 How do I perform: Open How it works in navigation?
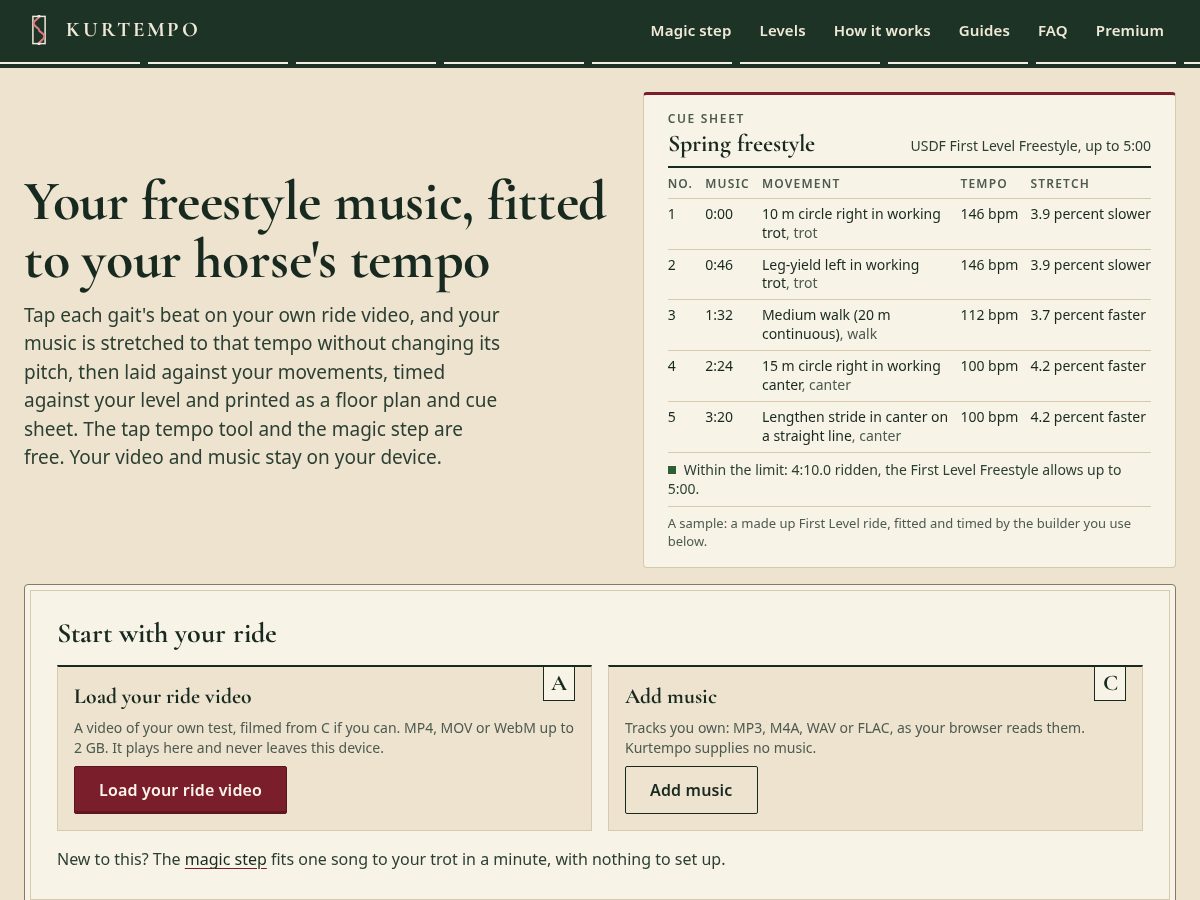[882, 31]
